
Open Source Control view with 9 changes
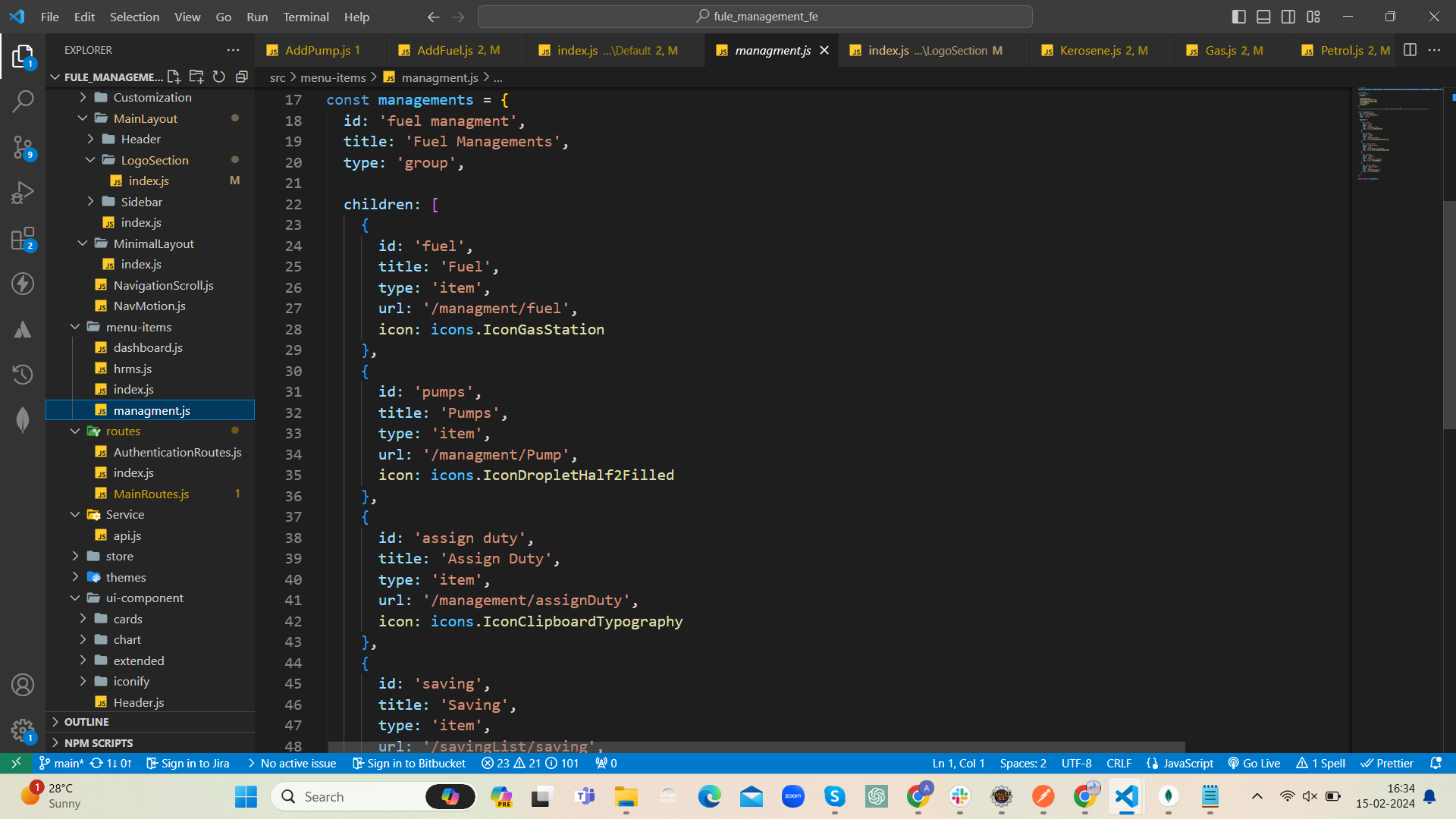point(23,147)
